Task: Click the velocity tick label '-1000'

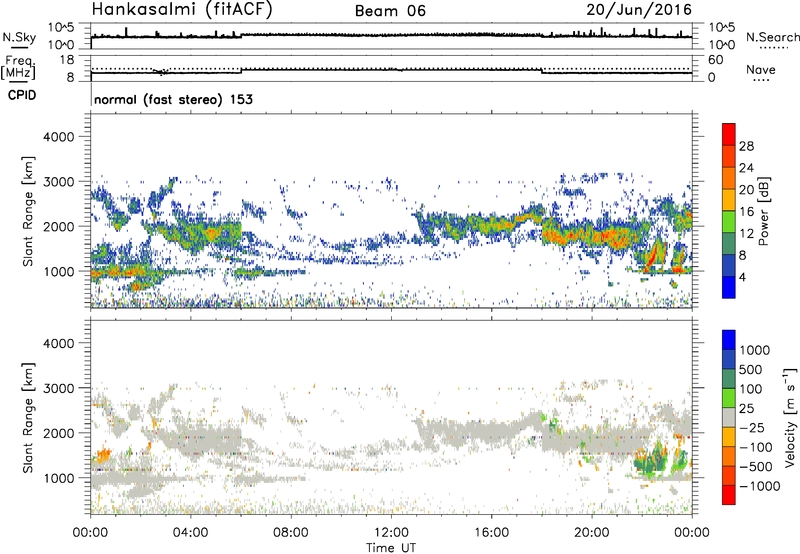Action: point(760,486)
